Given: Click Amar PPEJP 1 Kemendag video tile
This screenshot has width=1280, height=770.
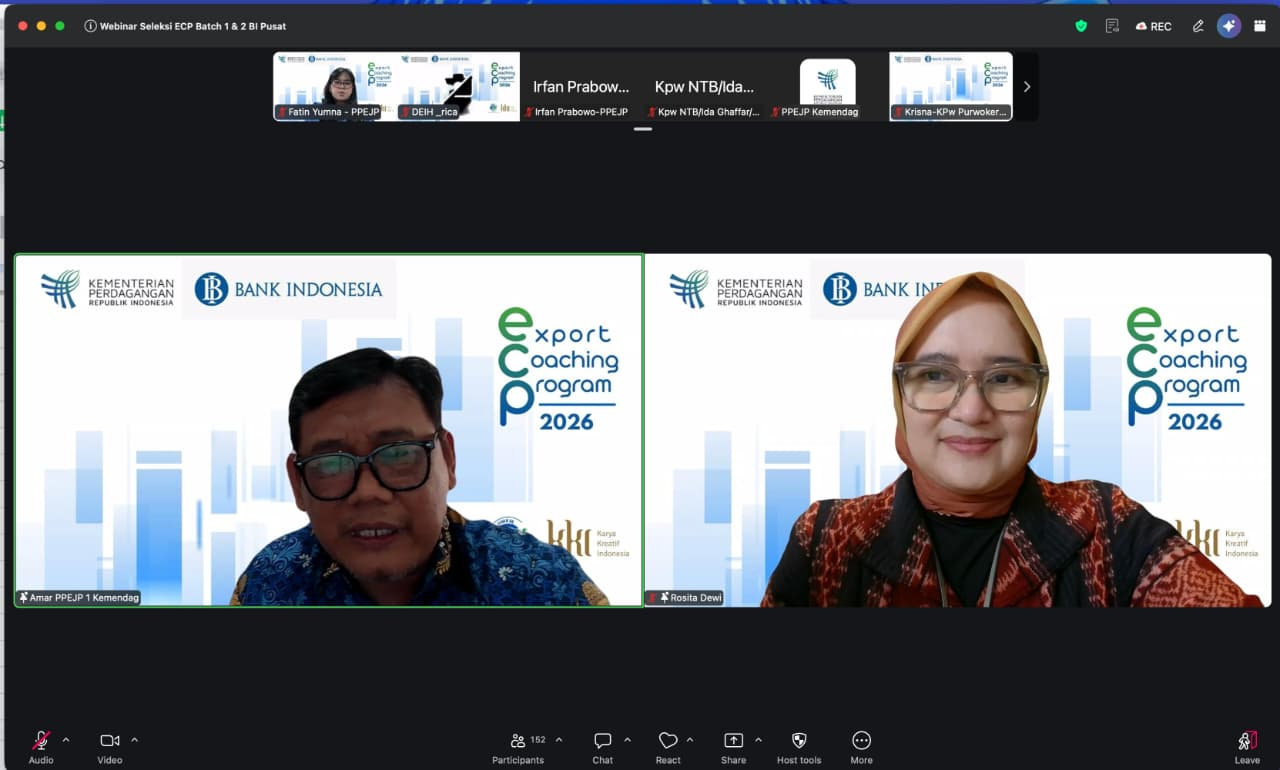Looking at the screenshot, I should (328, 430).
